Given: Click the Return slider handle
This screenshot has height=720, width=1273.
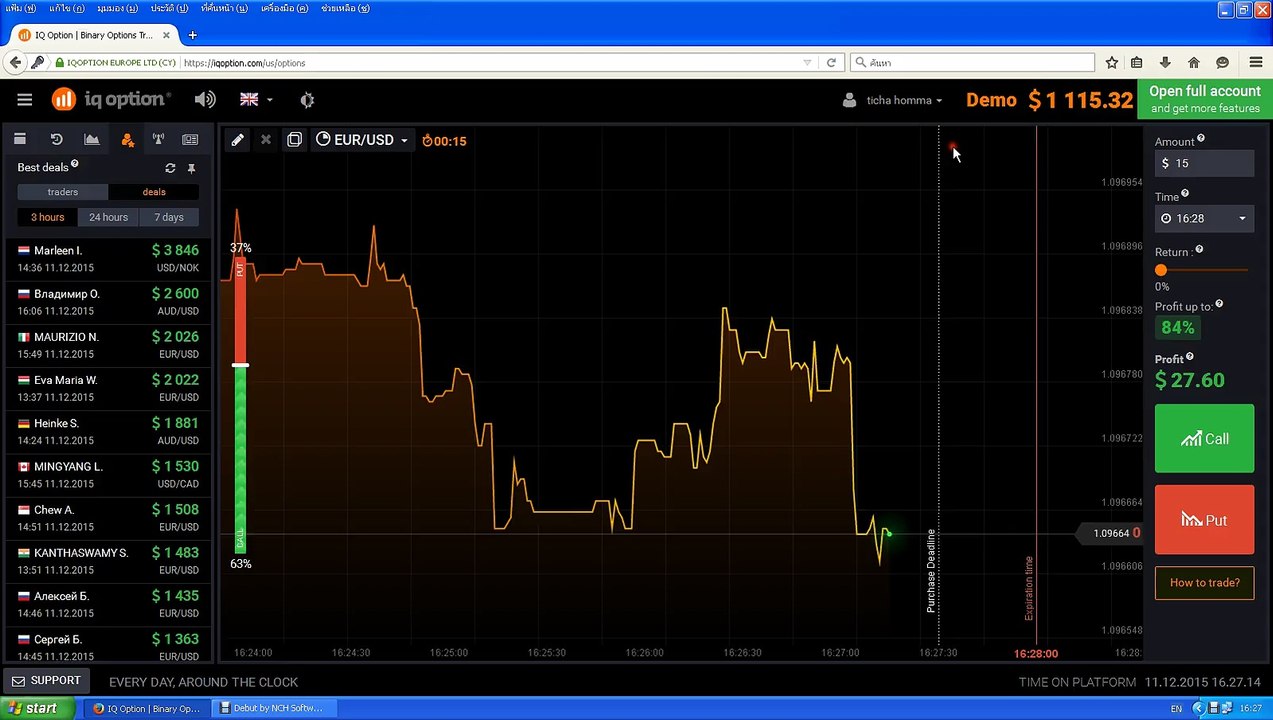Looking at the screenshot, I should (x=1161, y=270).
